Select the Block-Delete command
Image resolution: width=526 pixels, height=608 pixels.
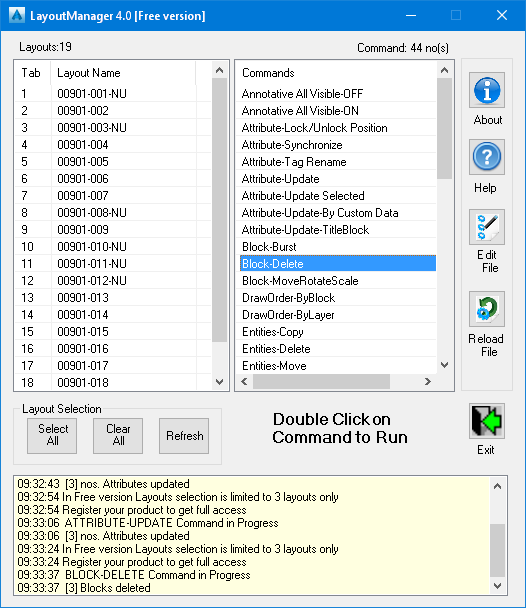(338, 264)
